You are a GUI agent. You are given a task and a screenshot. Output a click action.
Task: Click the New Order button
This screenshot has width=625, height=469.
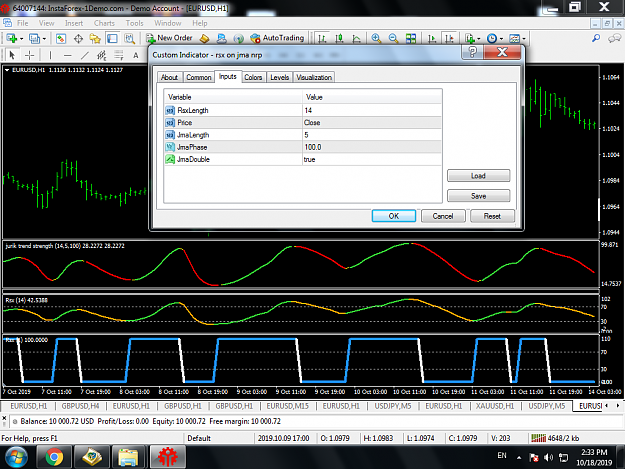tap(169, 38)
